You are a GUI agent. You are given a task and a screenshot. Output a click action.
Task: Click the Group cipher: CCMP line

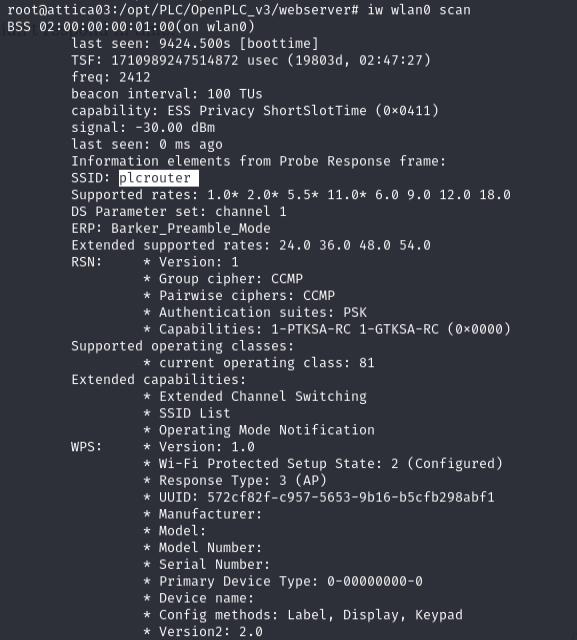[x=223, y=279]
